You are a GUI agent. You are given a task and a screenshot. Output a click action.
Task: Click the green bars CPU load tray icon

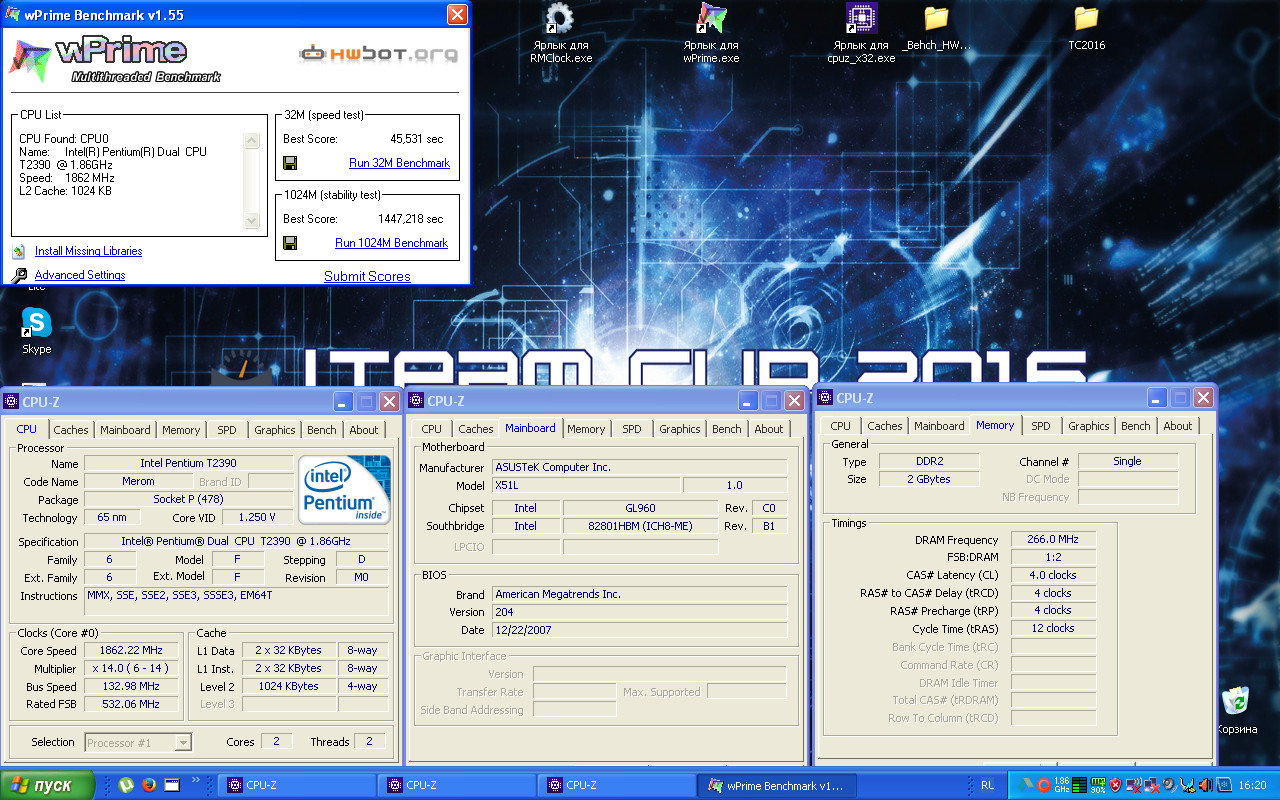1079,785
